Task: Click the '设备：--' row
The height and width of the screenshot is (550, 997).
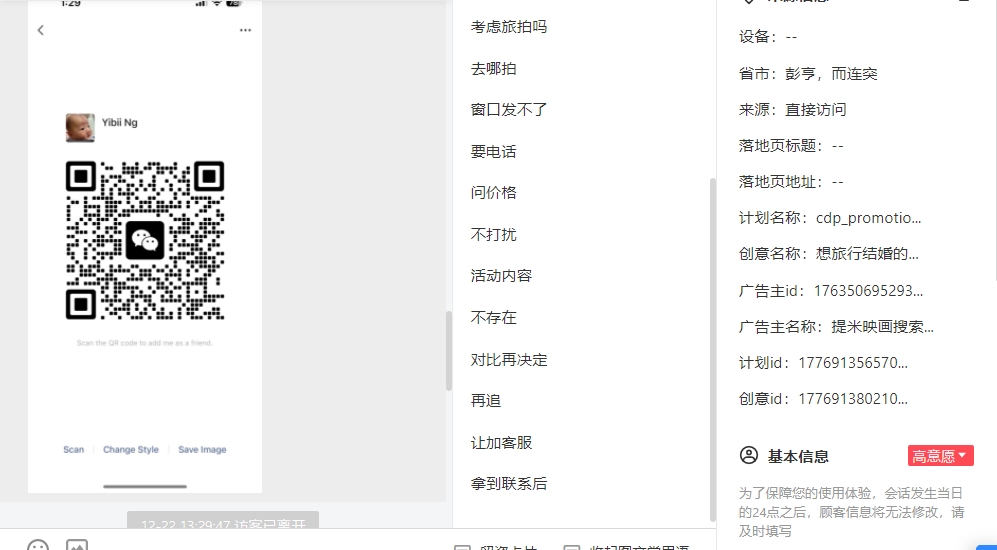Action: click(x=768, y=37)
